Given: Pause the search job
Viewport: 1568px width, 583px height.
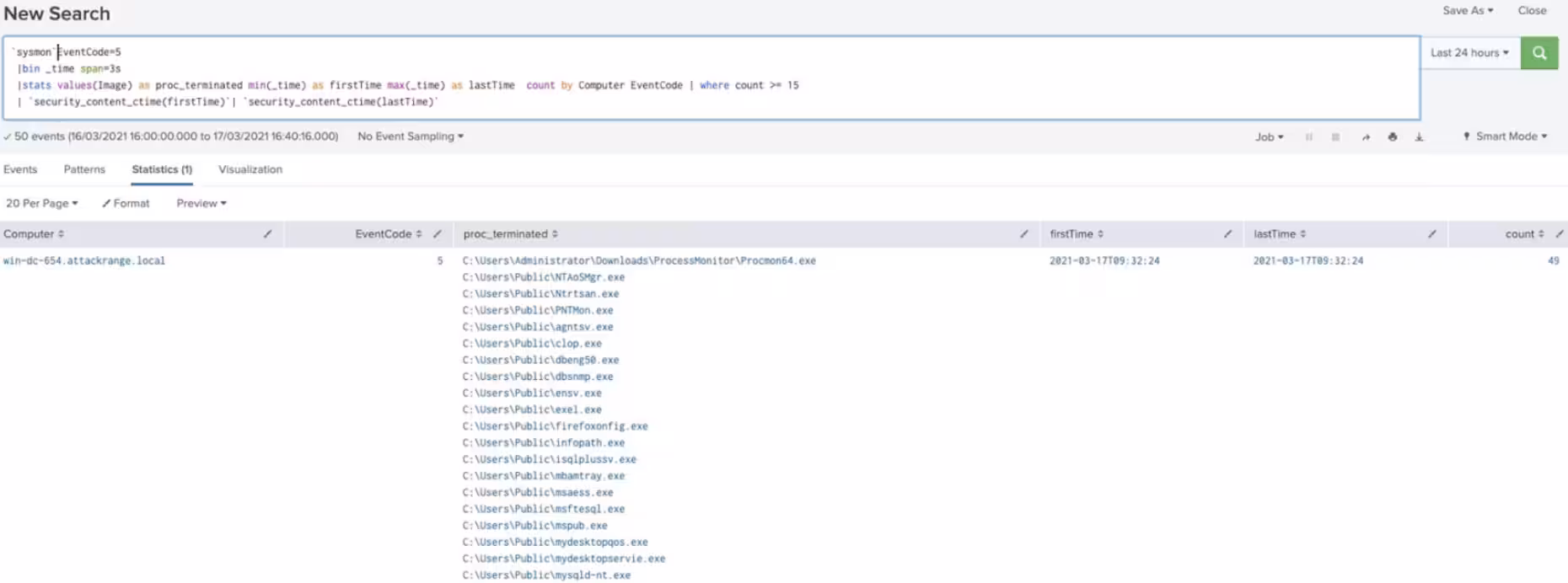Looking at the screenshot, I should [x=1309, y=136].
